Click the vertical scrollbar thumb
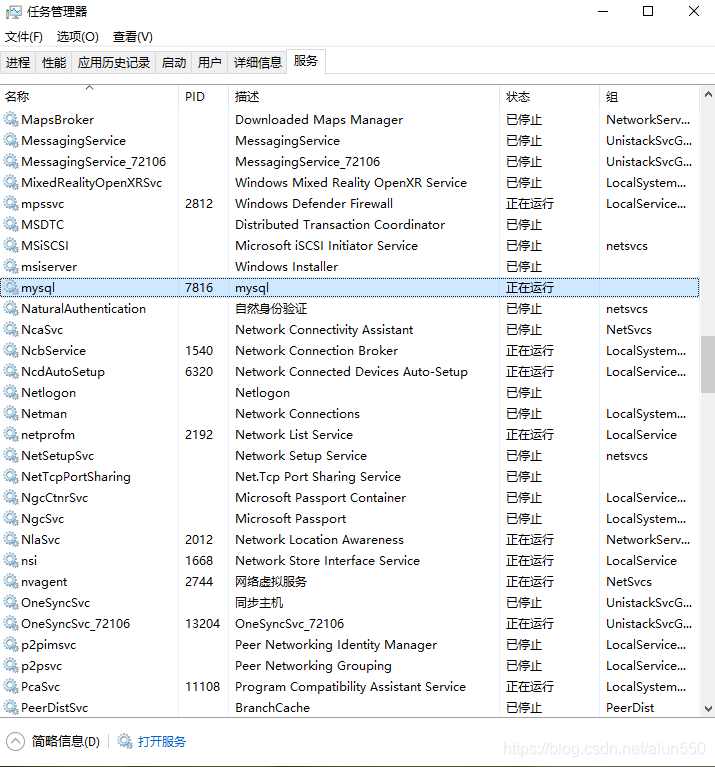 point(708,364)
